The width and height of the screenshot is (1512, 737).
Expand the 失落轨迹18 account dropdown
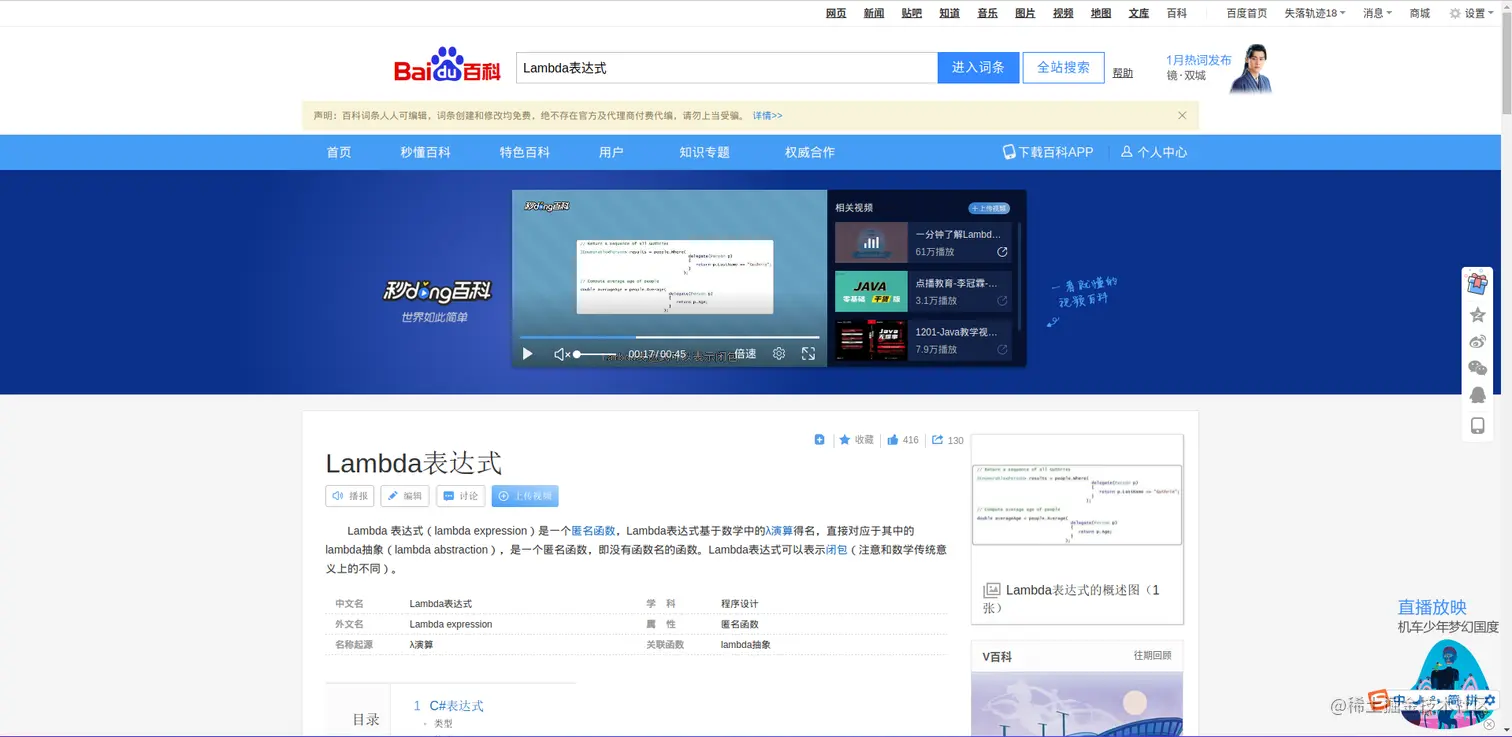1314,13
